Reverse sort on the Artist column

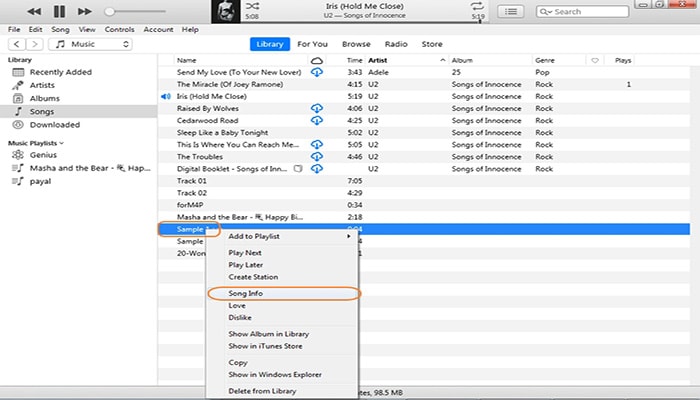[x=407, y=60]
